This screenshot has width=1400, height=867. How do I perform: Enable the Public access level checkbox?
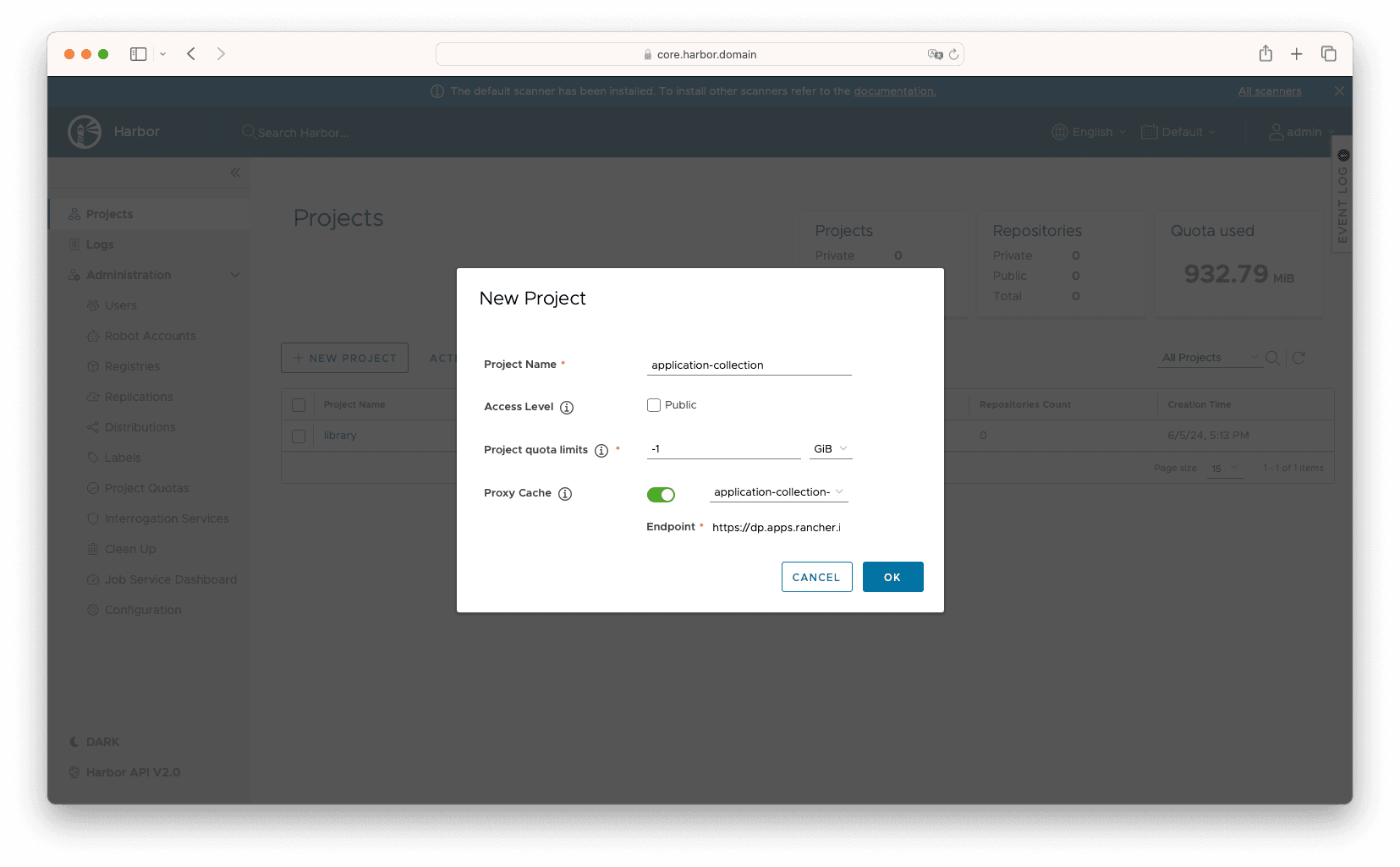click(653, 405)
